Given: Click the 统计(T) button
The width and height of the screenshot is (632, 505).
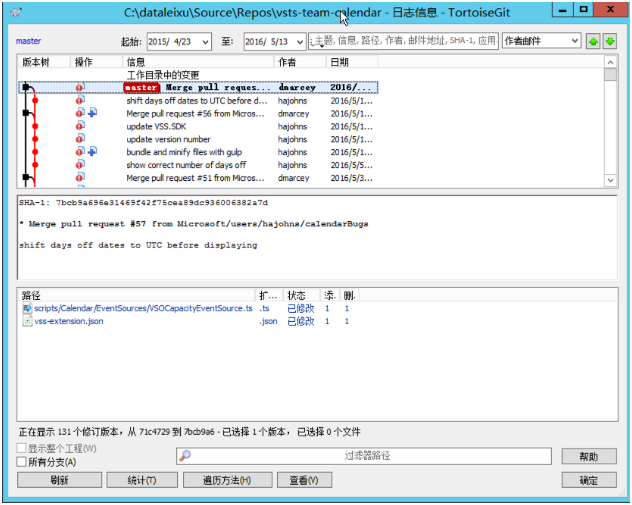Looking at the screenshot, I should coord(142,480).
